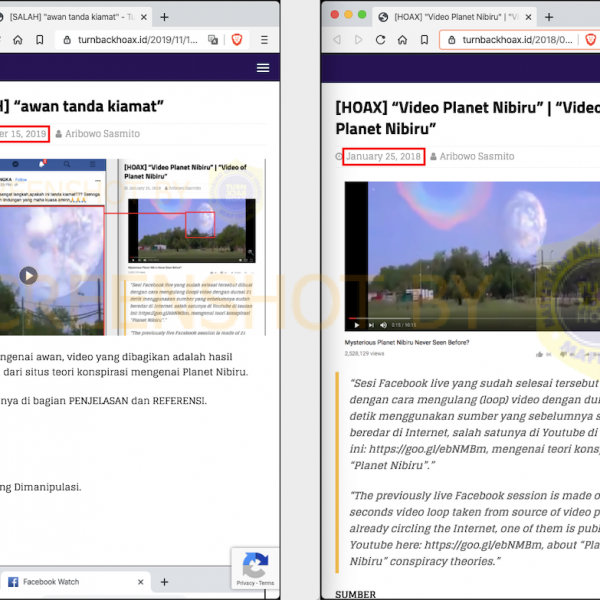
Task: Play the Facebook video thumbnail in left article
Action: (x=29, y=276)
